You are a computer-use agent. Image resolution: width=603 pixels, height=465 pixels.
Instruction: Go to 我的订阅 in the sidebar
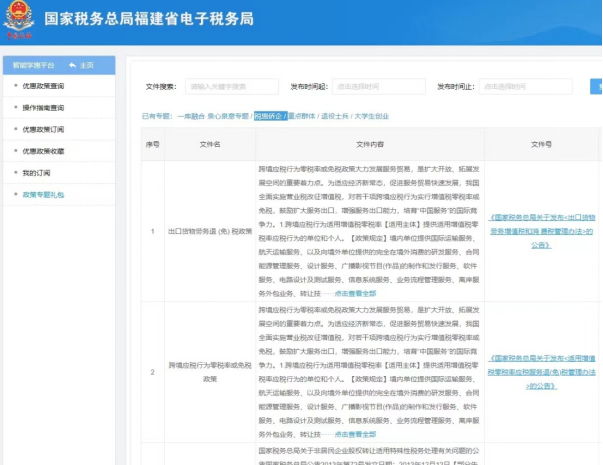click(36, 173)
